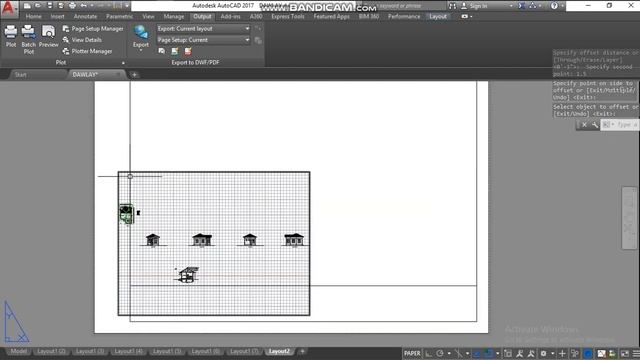
Task: Click the Export globe icon
Action: [x=141, y=32]
